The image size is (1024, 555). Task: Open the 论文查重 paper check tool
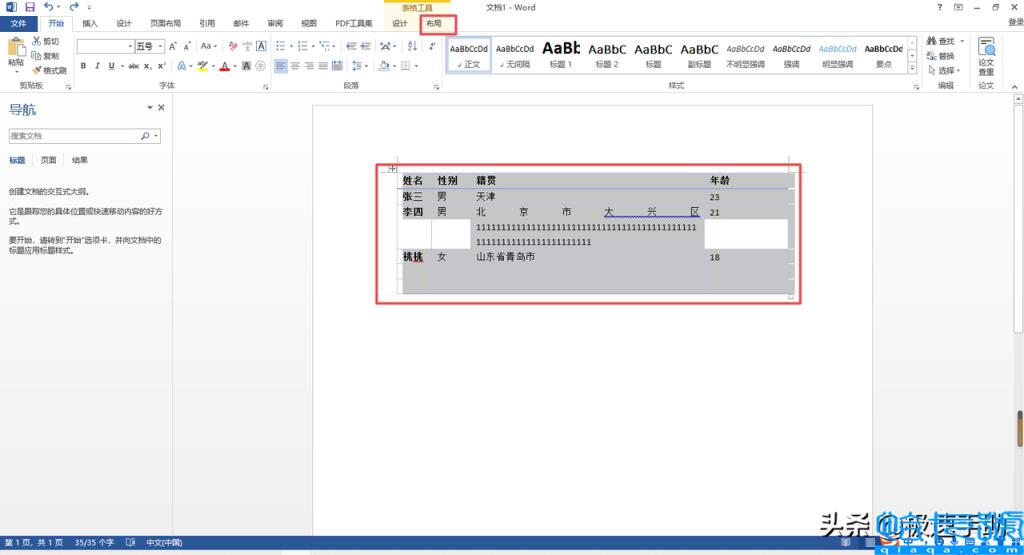click(x=986, y=56)
